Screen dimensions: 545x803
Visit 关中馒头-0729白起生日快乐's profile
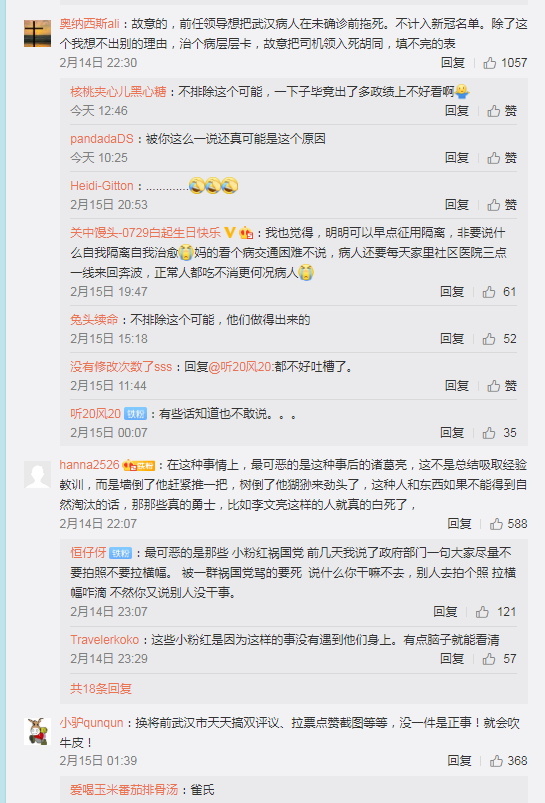click(x=145, y=233)
